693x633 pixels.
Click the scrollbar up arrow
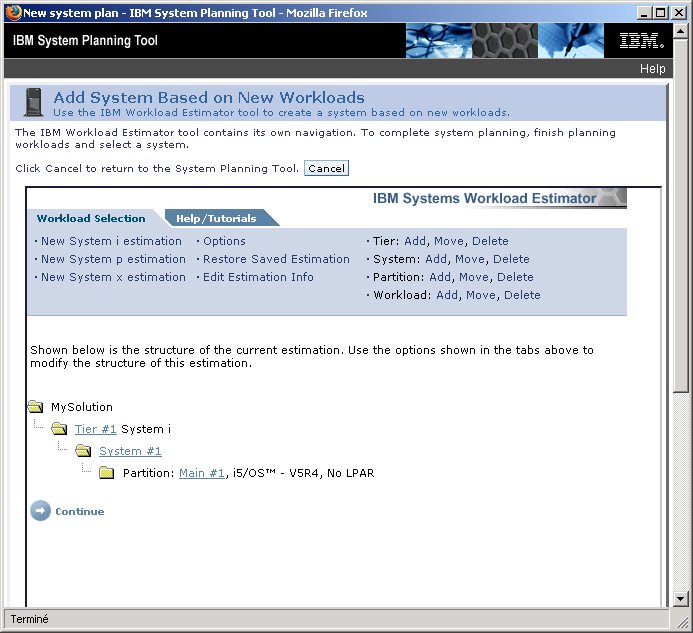[x=681, y=31]
